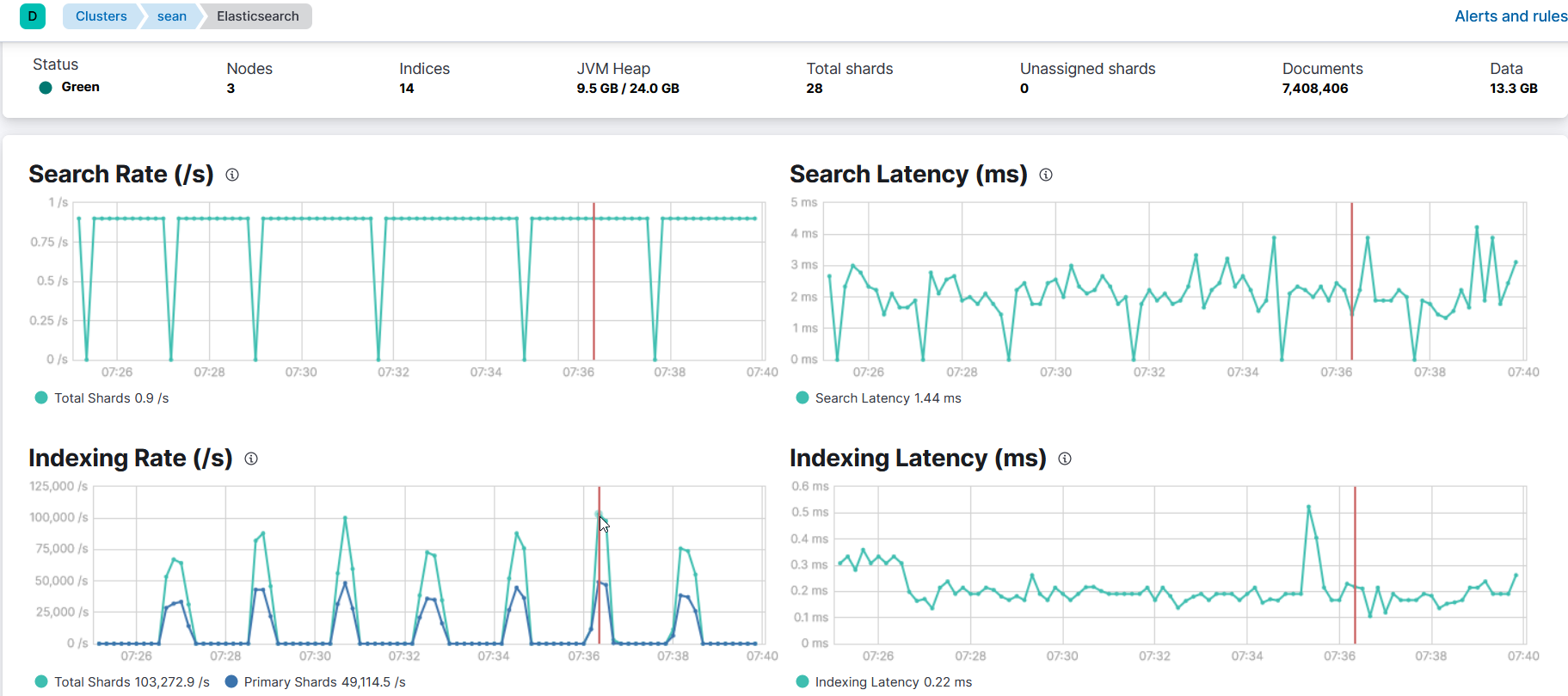Click the Documents count 7,408,406
The width and height of the screenshot is (1568, 696).
[x=1315, y=89]
